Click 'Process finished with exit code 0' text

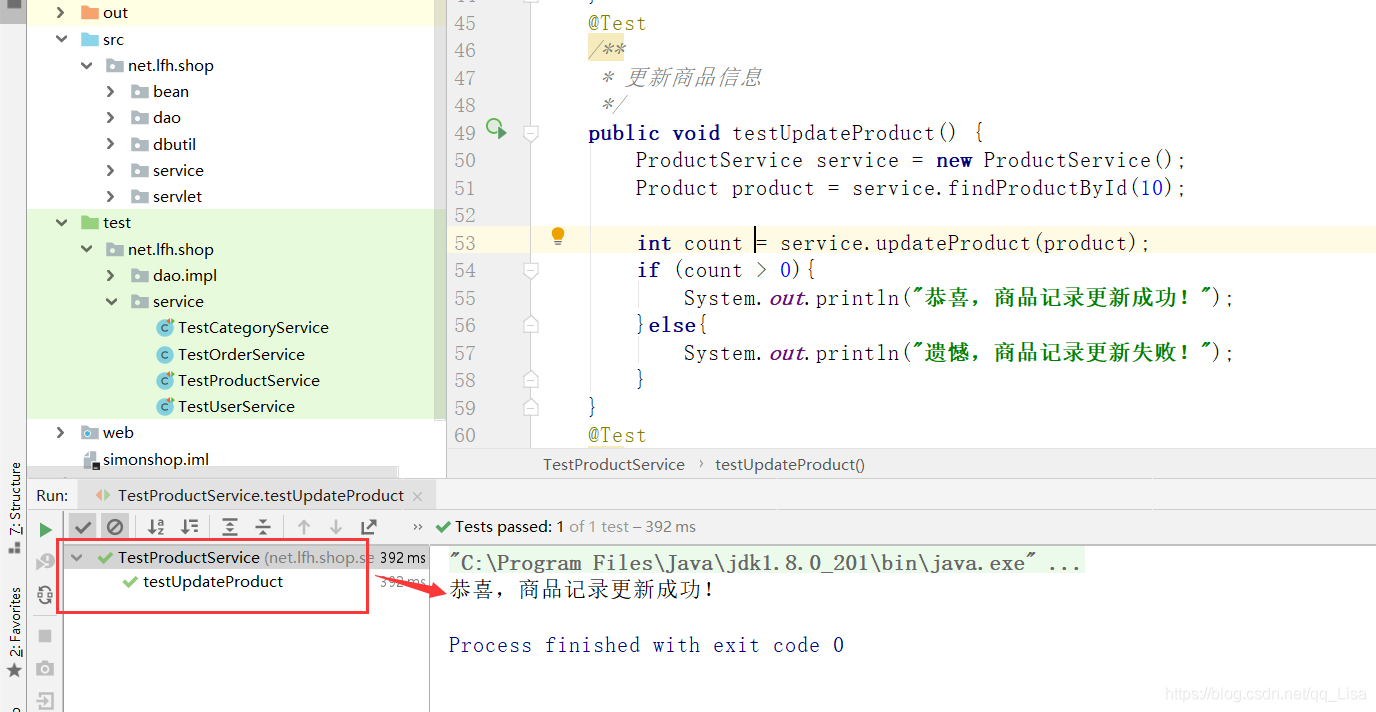(x=646, y=645)
